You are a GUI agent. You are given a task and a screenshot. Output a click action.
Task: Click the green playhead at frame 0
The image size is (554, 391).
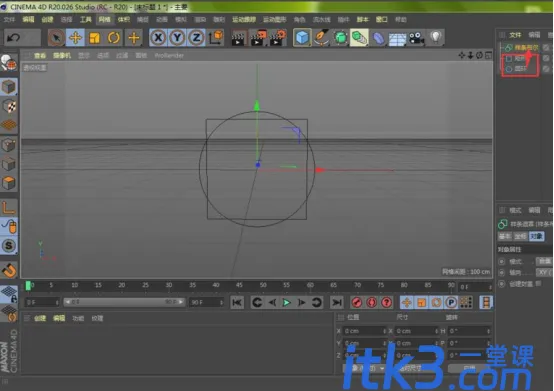[x=28, y=285]
